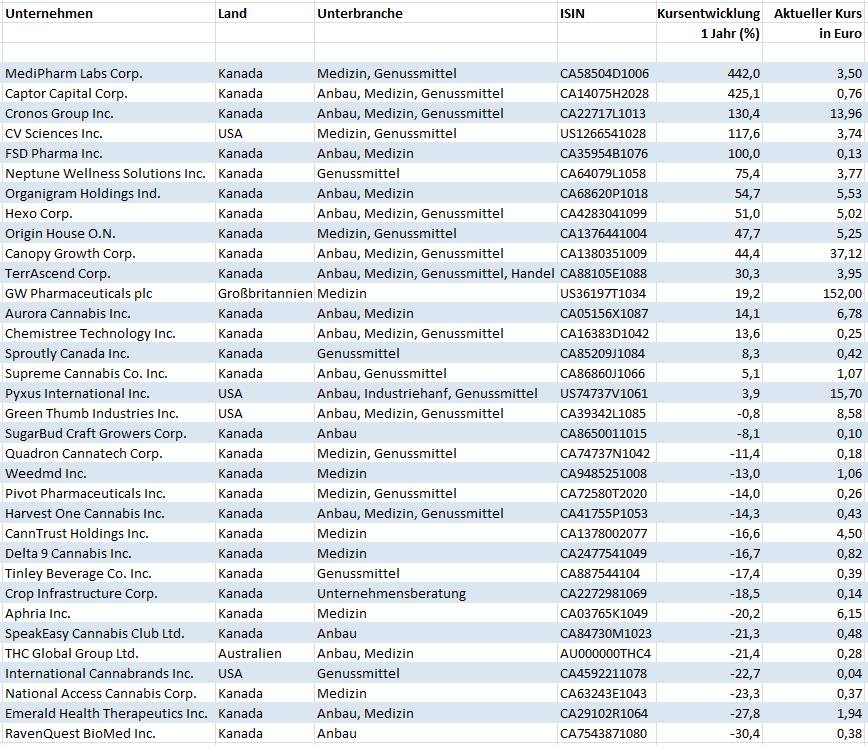The width and height of the screenshot is (868, 745).
Task: Click the Unternehmensberatung sector cell
Action: point(436,593)
